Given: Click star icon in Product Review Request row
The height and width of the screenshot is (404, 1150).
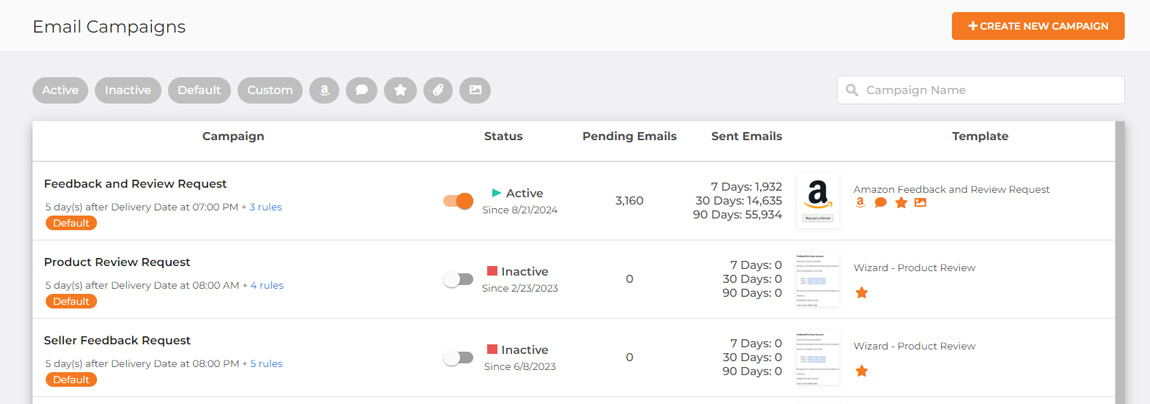Looking at the screenshot, I should 861,293.
